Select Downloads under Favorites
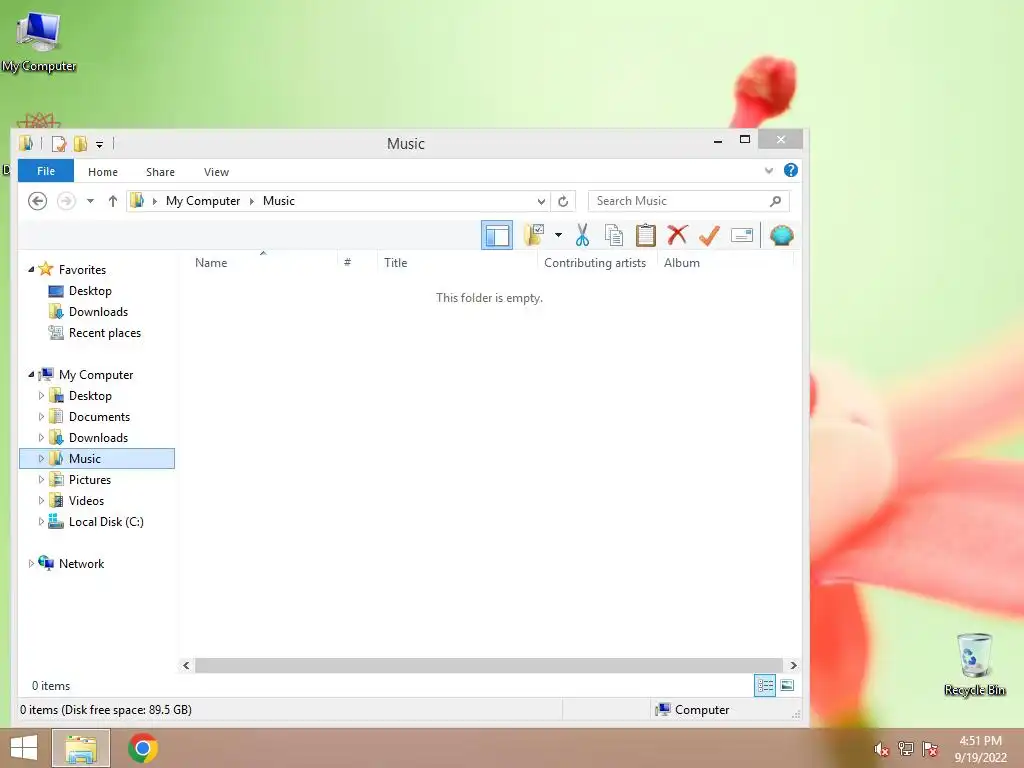The image size is (1024, 768). (x=98, y=312)
